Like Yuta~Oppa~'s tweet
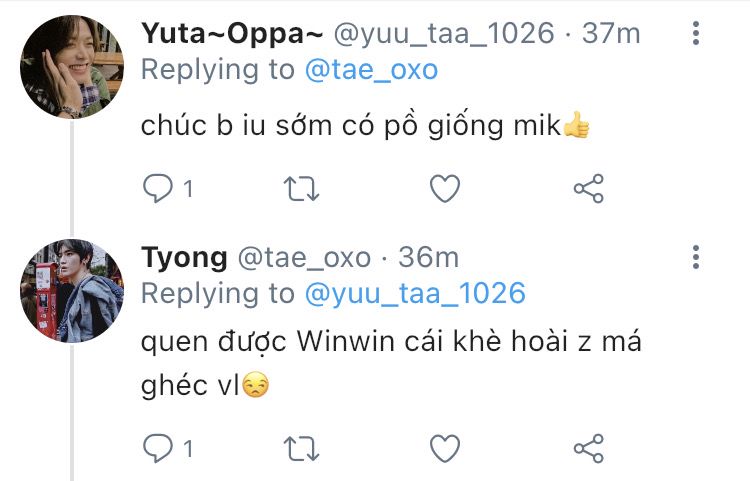Viewport: 750px width, 481px height. click(x=444, y=188)
